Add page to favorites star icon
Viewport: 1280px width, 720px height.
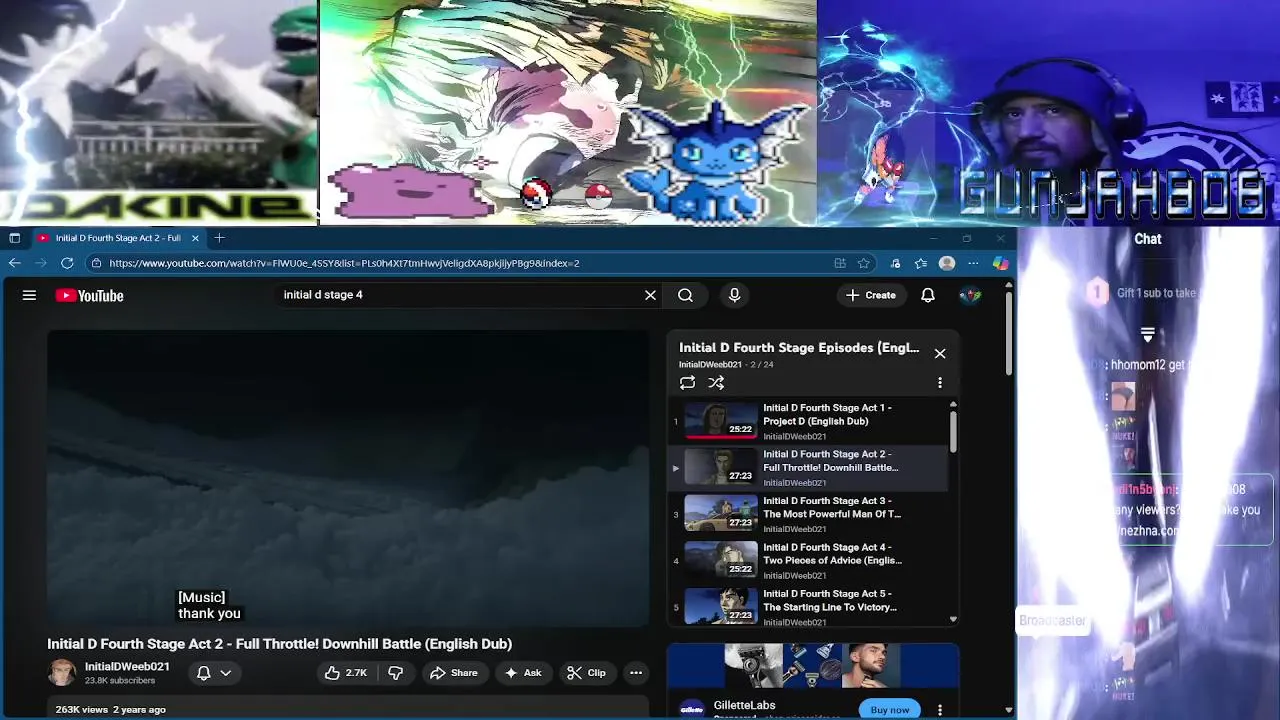[x=864, y=263]
